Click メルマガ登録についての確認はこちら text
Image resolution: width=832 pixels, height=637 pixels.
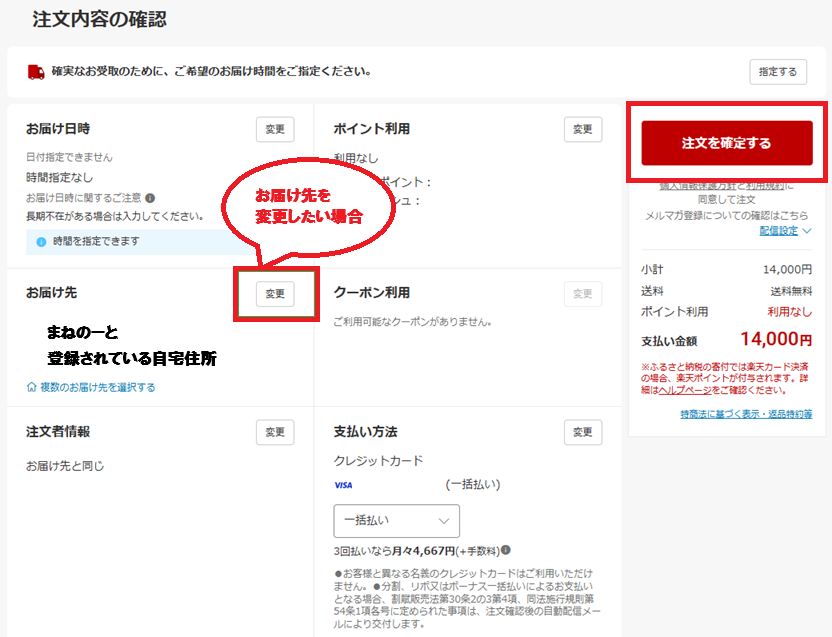coord(726,216)
